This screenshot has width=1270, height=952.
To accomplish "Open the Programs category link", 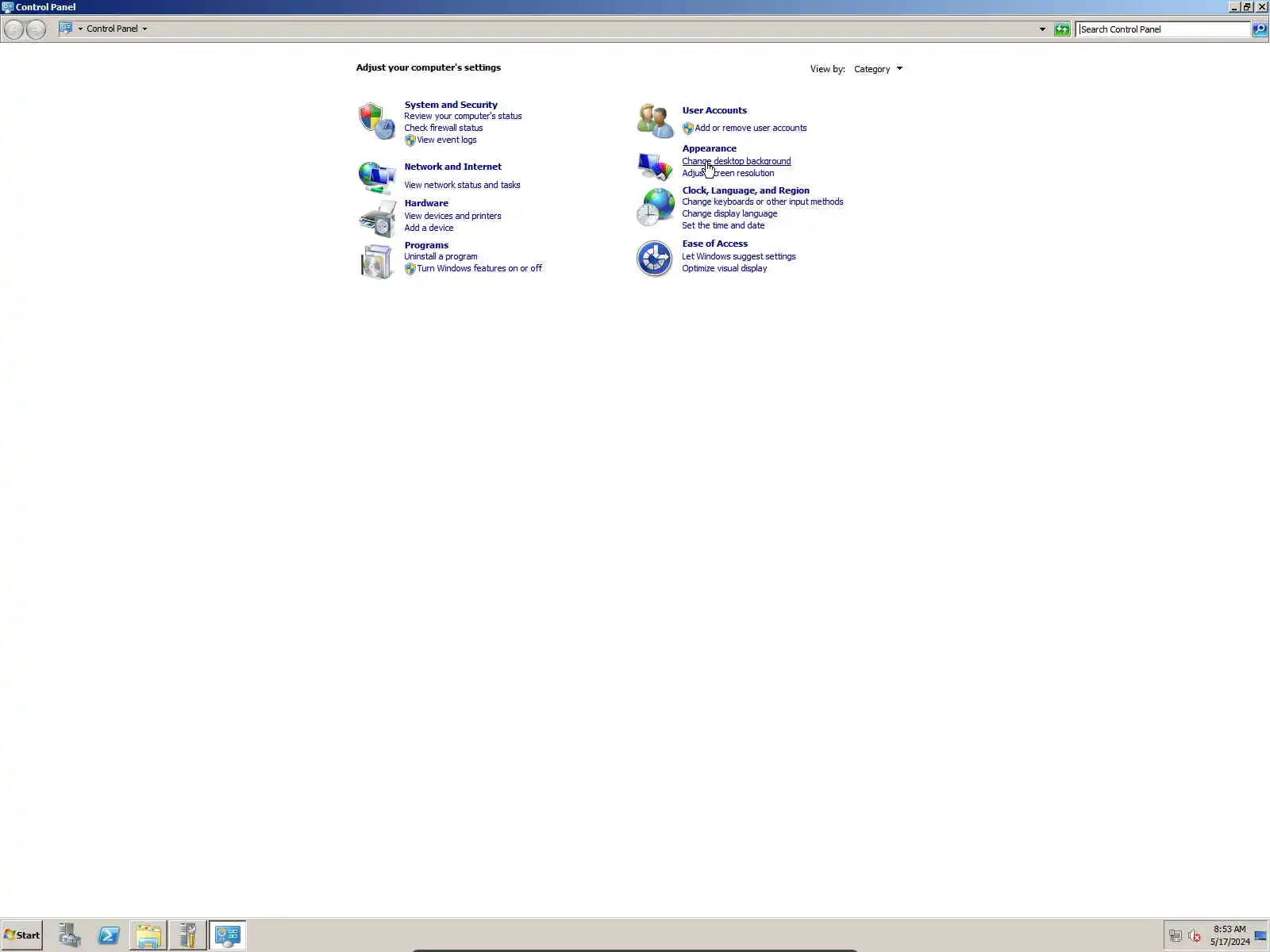I will tap(426, 245).
